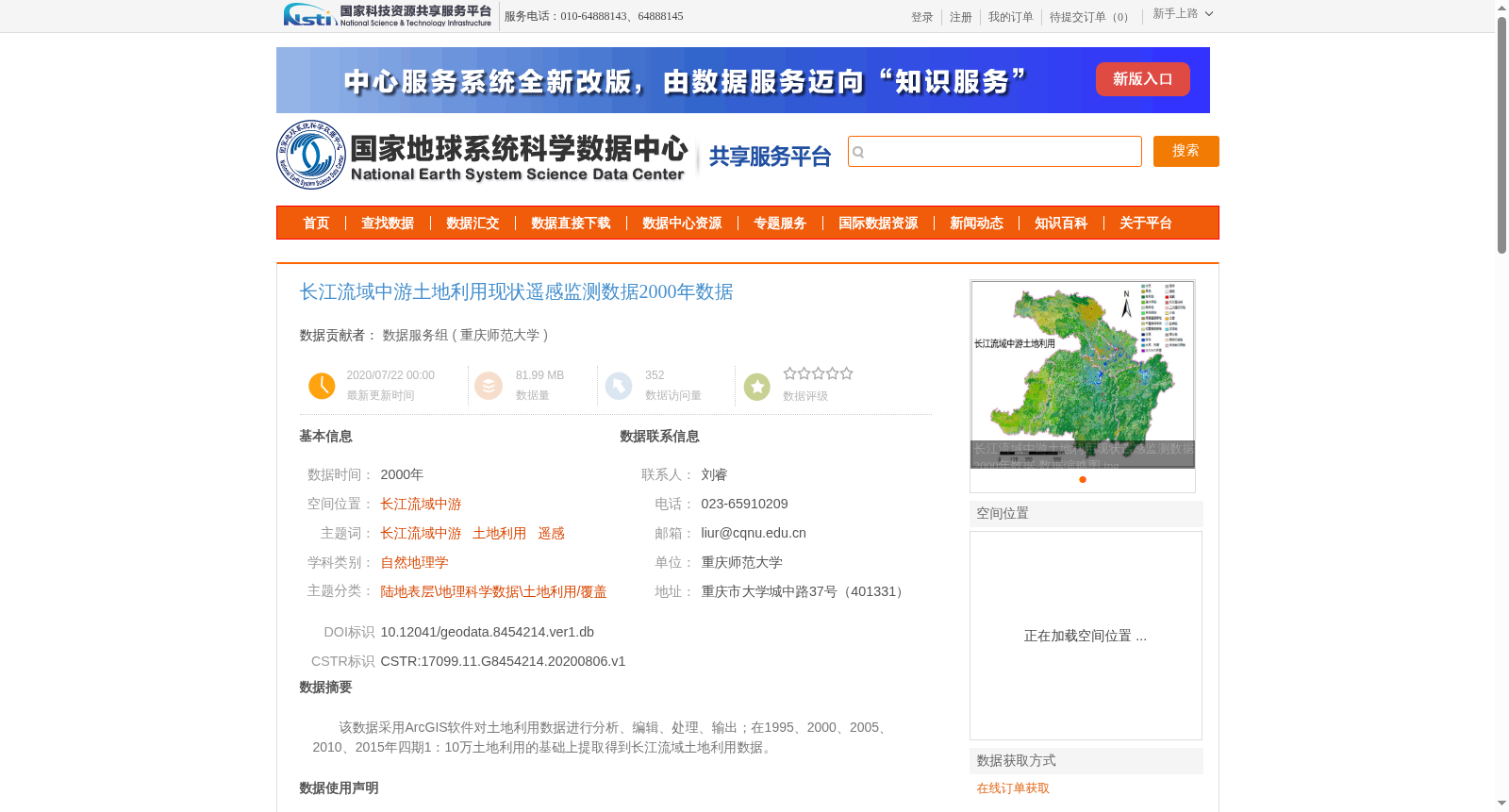Screen dimensions: 1509x812
Task: Click the 长江流域中游 spatial location link
Action: point(421,505)
